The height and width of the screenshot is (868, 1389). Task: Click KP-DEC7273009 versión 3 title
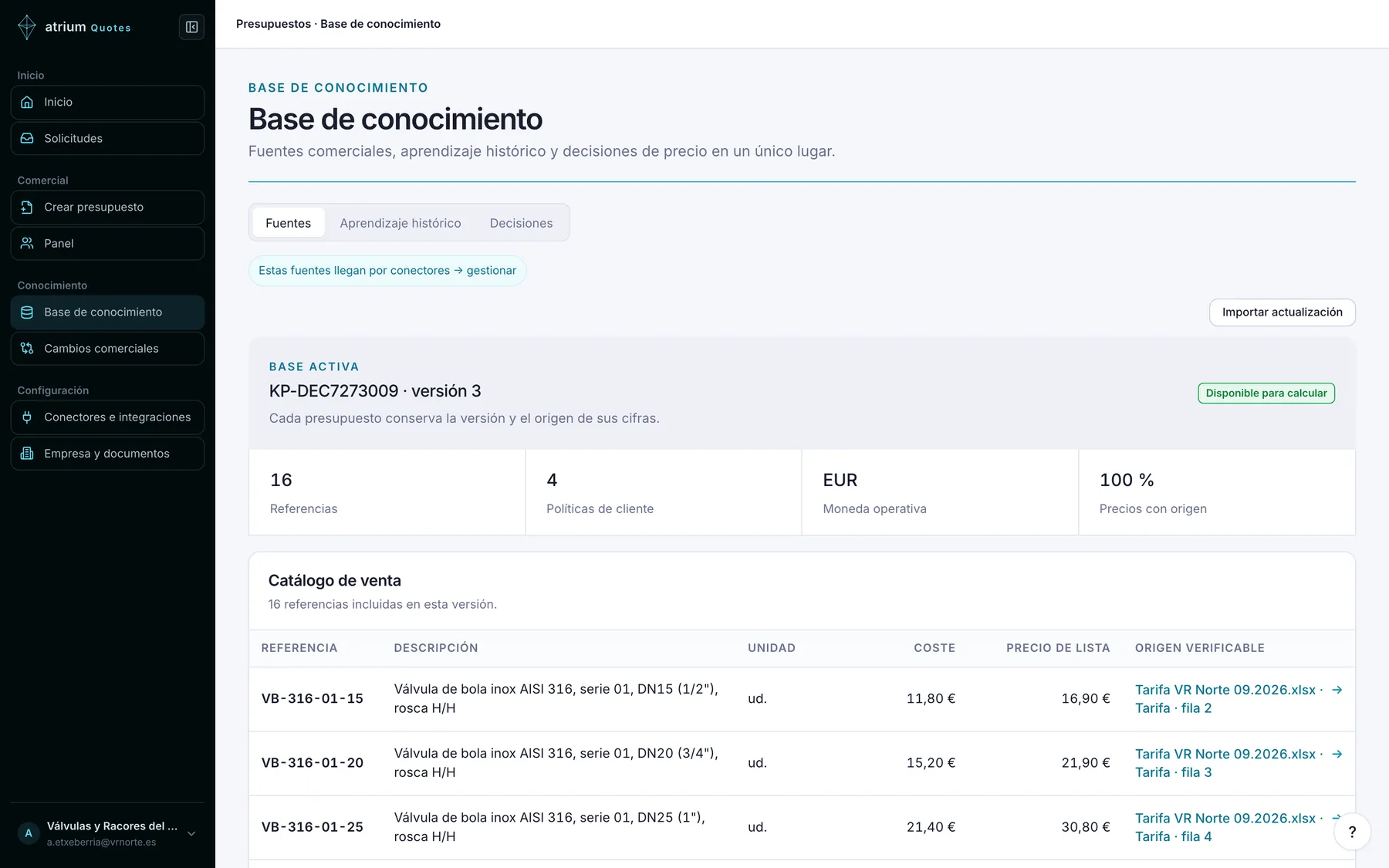tap(375, 391)
